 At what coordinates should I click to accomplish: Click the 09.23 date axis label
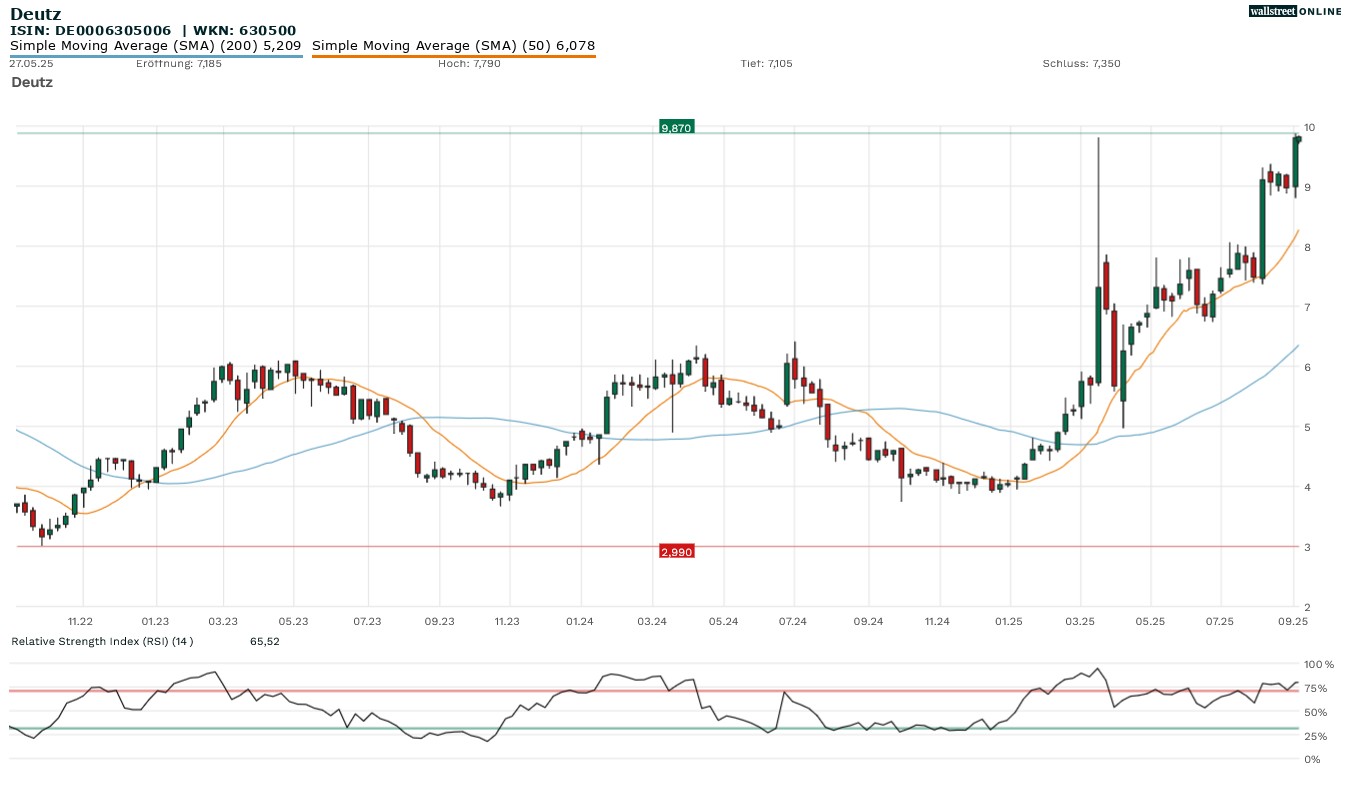click(440, 621)
